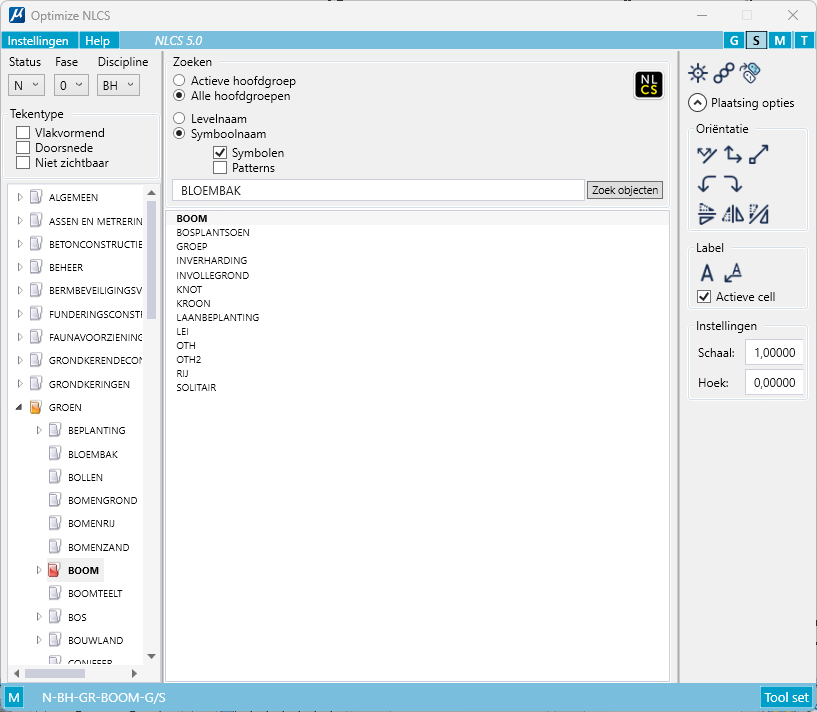817x712 pixels.
Task: Select the two-axis arrows orientation icon
Action: (733, 155)
